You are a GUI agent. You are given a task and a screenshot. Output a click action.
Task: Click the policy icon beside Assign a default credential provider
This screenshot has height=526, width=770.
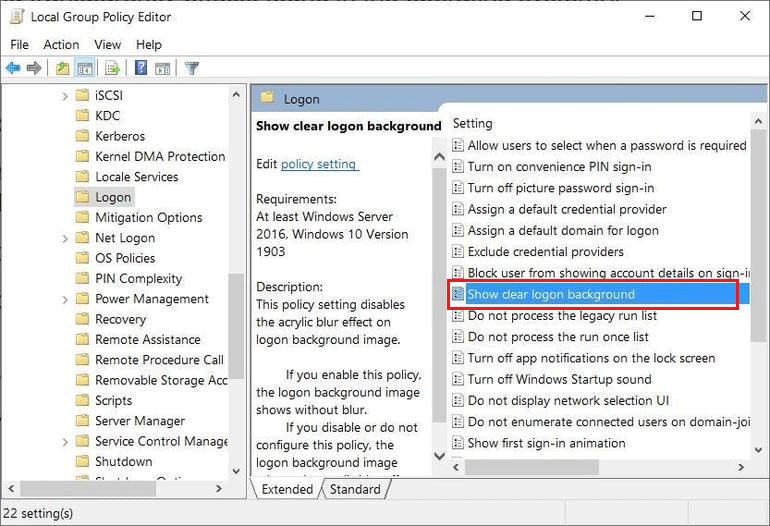click(x=458, y=209)
